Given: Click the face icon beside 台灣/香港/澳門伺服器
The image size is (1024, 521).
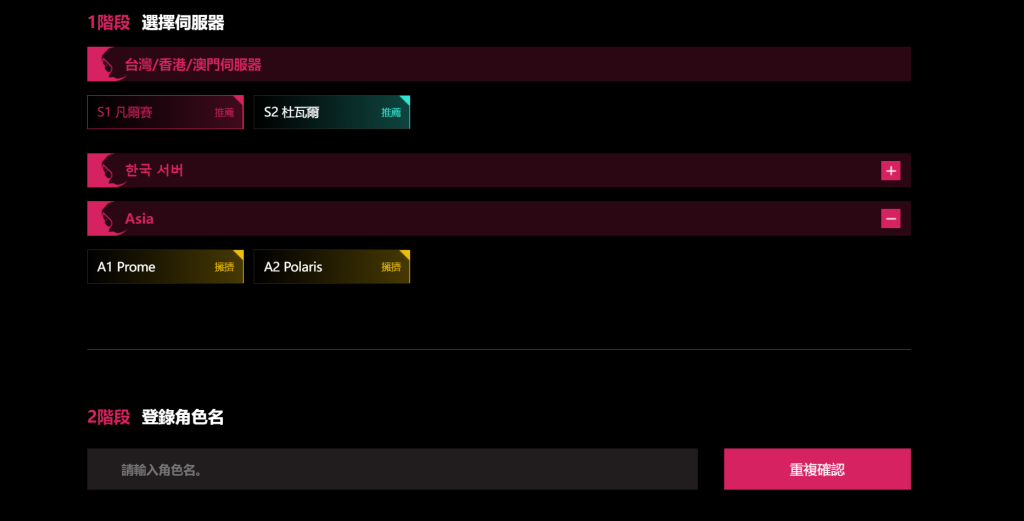Looking at the screenshot, I should coord(106,64).
